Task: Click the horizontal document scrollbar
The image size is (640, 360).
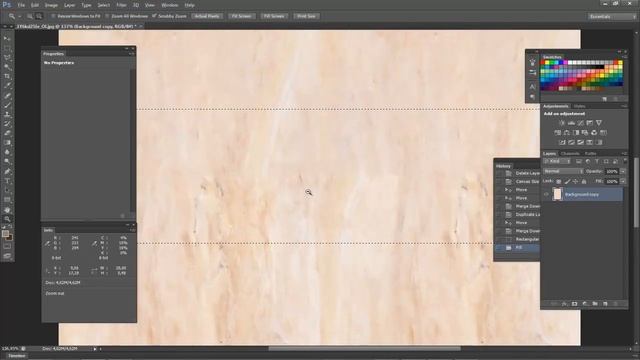Action: click(x=364, y=349)
